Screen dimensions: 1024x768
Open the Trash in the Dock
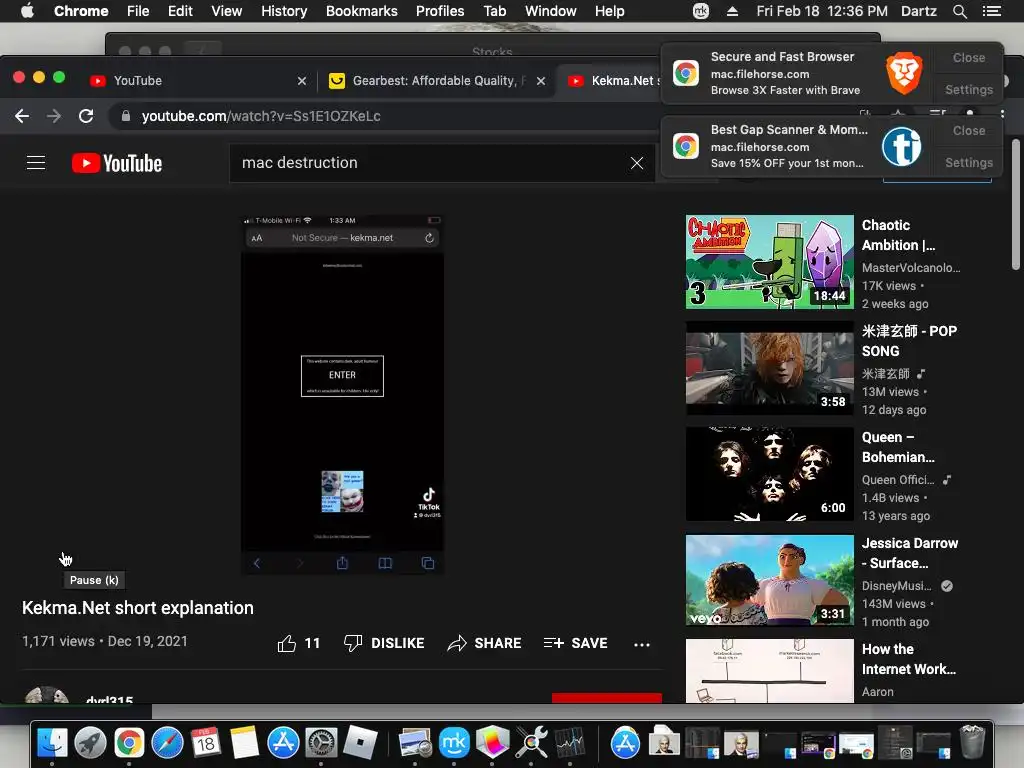(972, 743)
